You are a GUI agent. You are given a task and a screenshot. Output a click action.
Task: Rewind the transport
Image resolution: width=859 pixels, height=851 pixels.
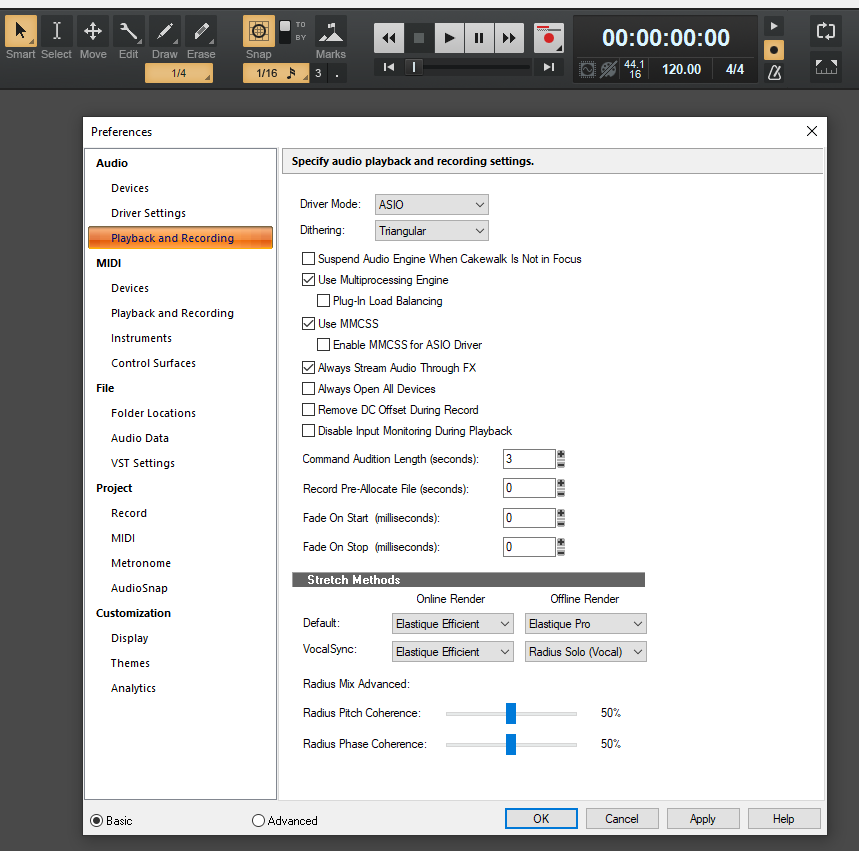(389, 38)
